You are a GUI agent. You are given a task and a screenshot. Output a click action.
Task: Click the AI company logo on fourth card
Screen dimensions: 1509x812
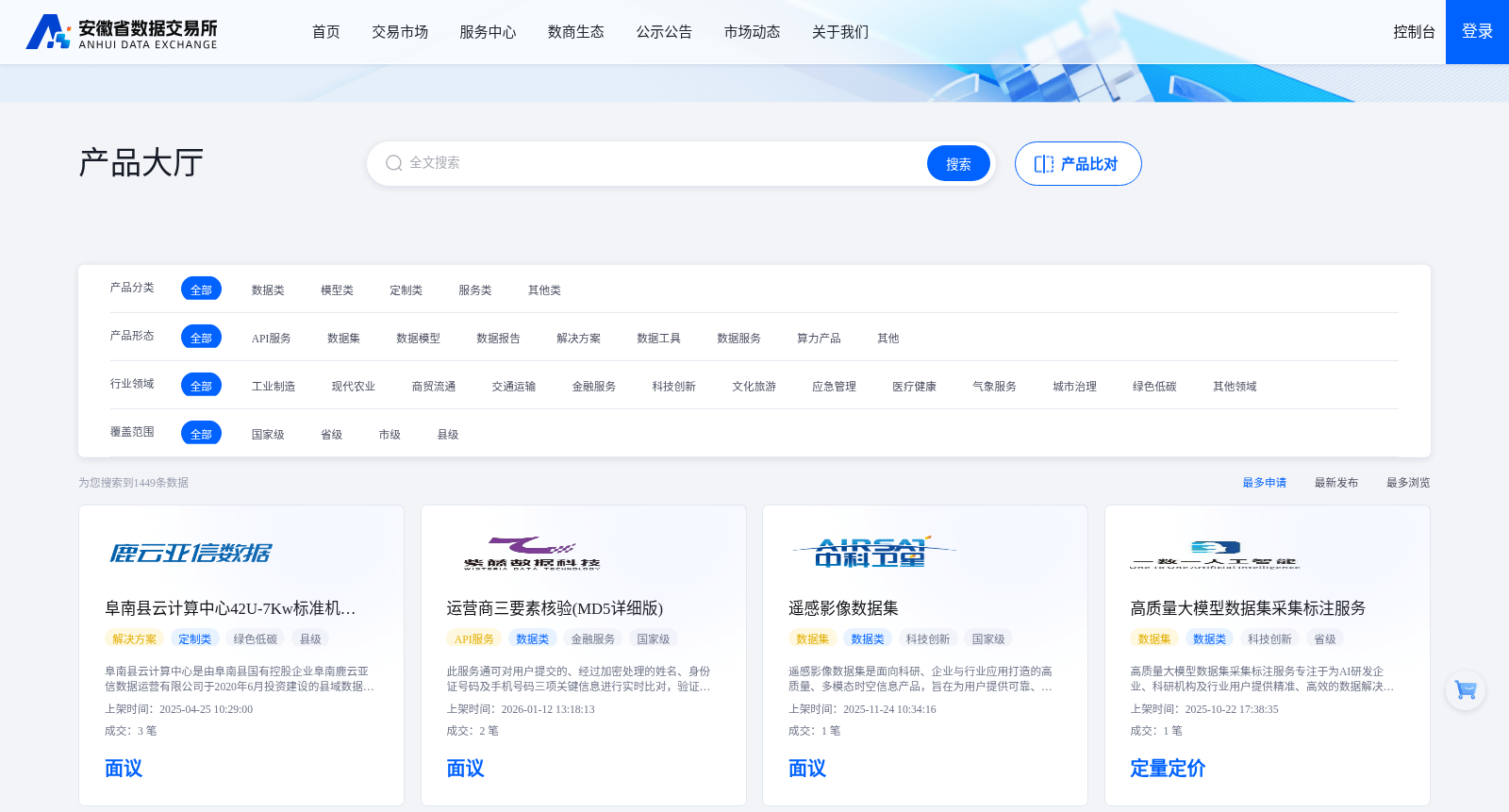click(1215, 554)
